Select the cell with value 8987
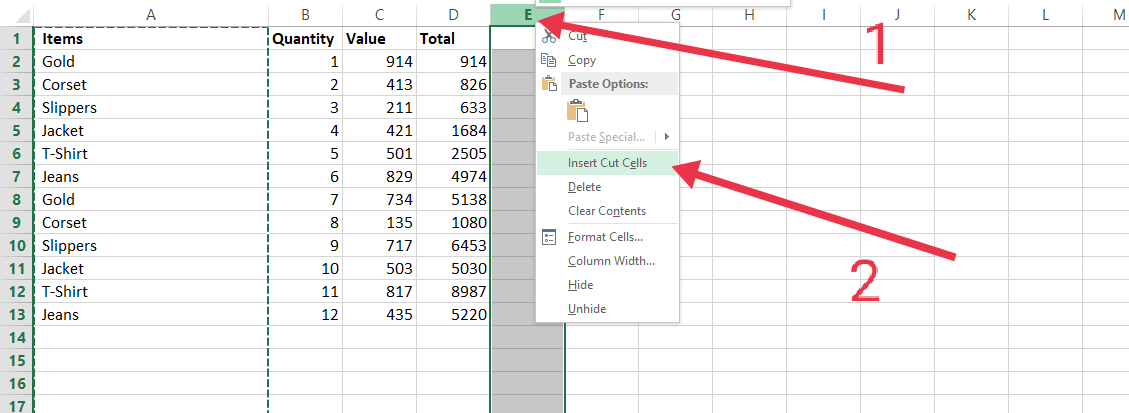Image resolution: width=1129 pixels, height=413 pixels. [453, 292]
